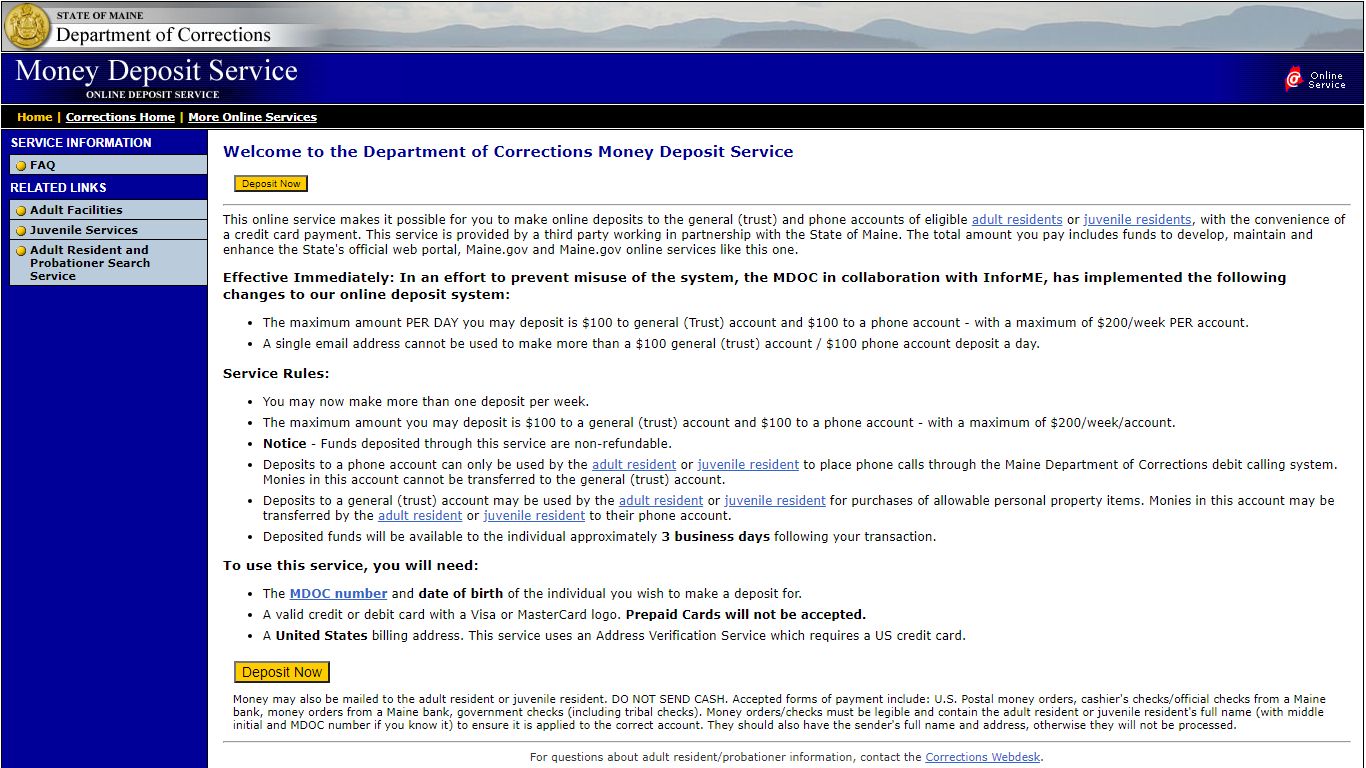Open the Home navigation link
Screen dimensions: 1366x768
35,117
